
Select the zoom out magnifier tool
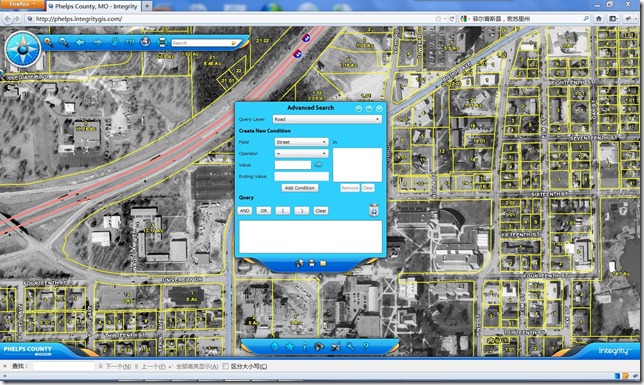coord(64,42)
